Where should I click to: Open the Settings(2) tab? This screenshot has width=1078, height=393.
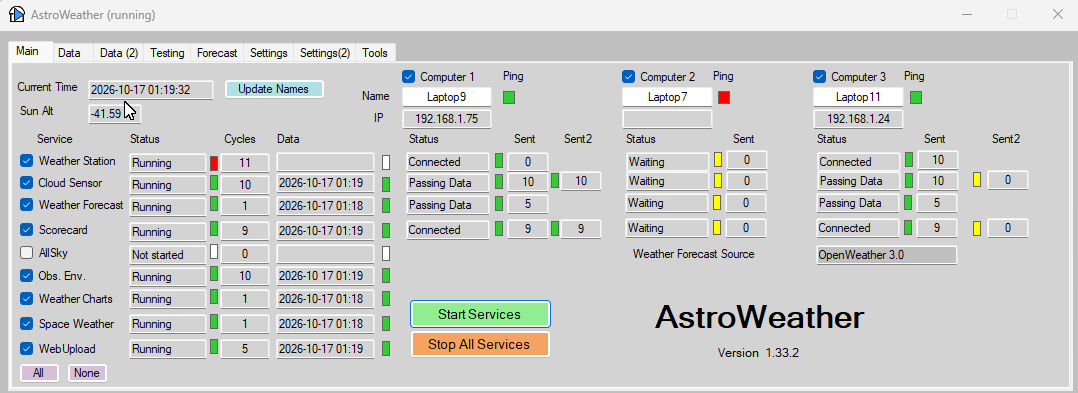[324, 53]
